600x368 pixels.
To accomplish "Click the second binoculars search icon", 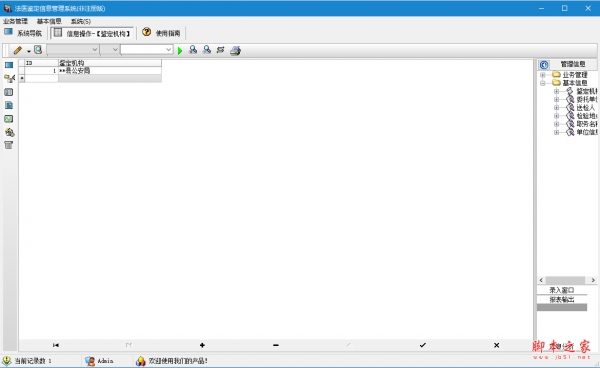I will pyautogui.click(x=207, y=50).
